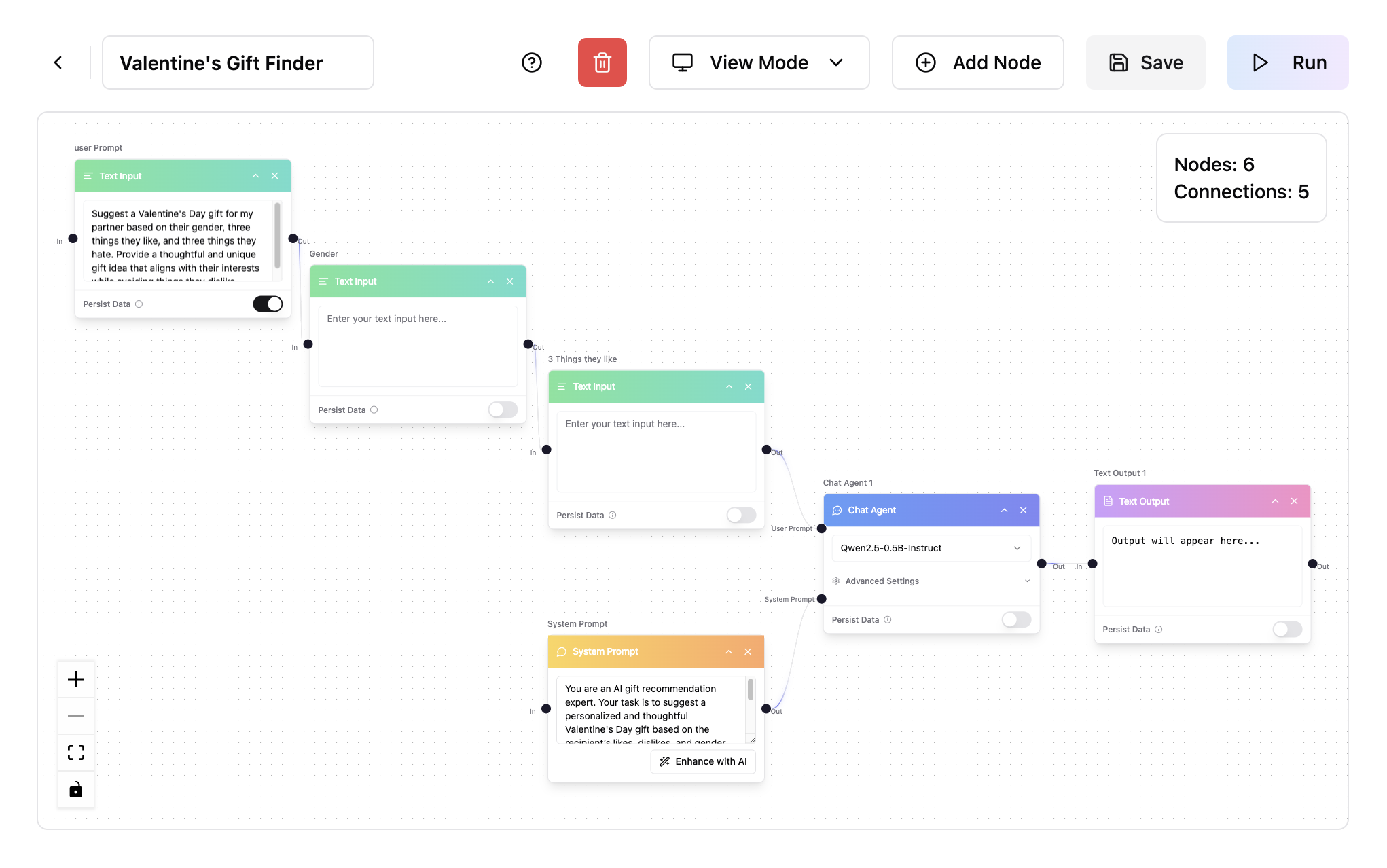
Task: Click the View Mode icon
Action: [682, 62]
